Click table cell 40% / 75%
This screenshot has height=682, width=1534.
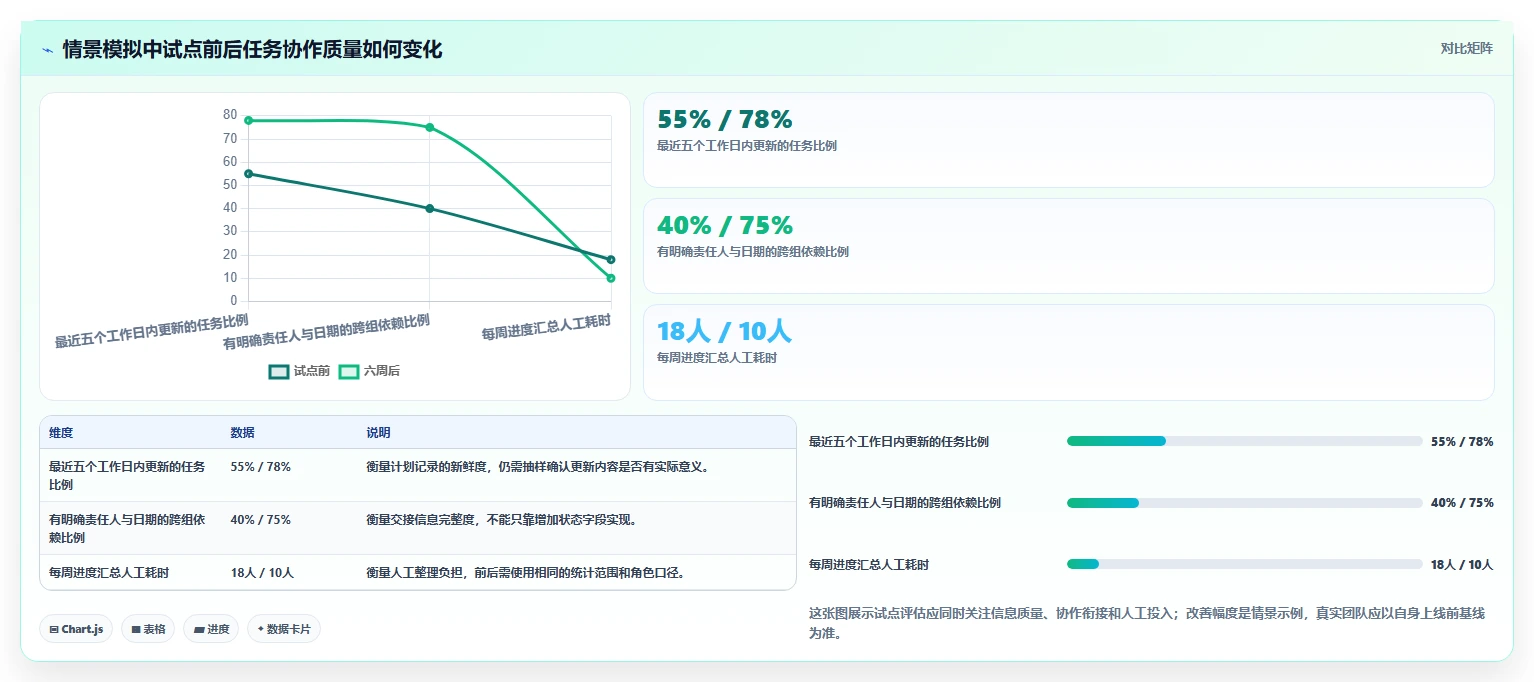[261, 519]
